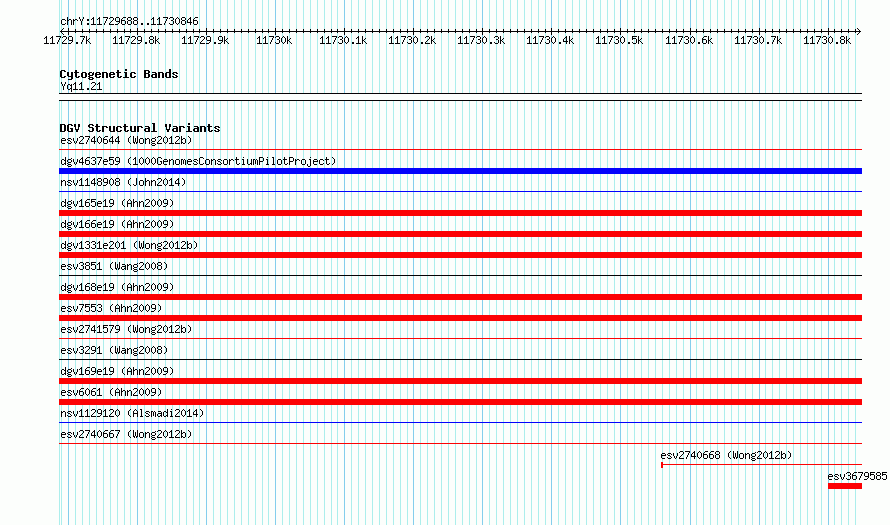Select the red dgv165e19 variant bar

(460, 213)
